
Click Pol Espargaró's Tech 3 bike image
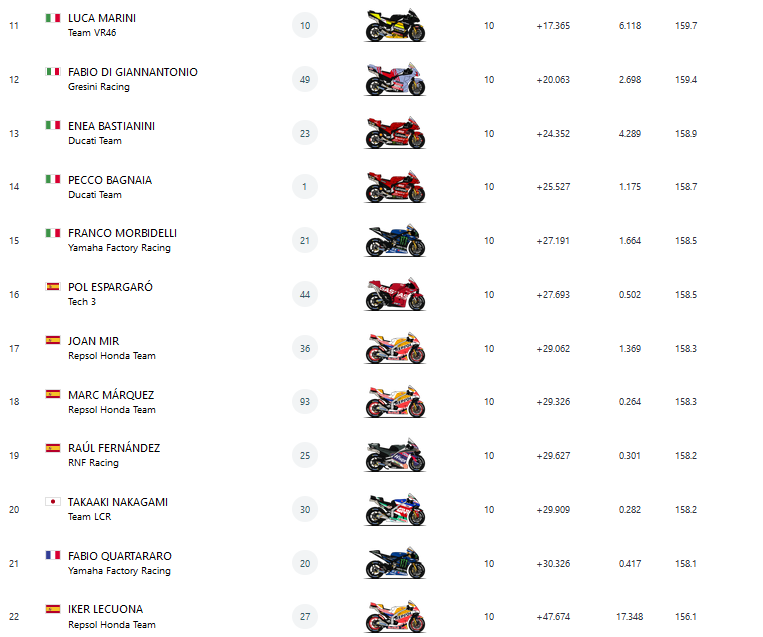pos(395,294)
